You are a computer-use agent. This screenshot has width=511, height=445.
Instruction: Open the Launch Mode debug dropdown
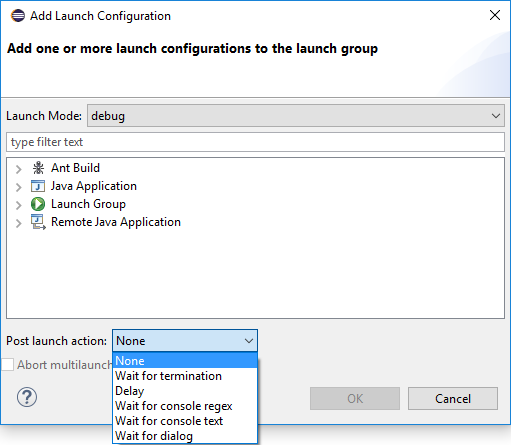tap(296, 116)
